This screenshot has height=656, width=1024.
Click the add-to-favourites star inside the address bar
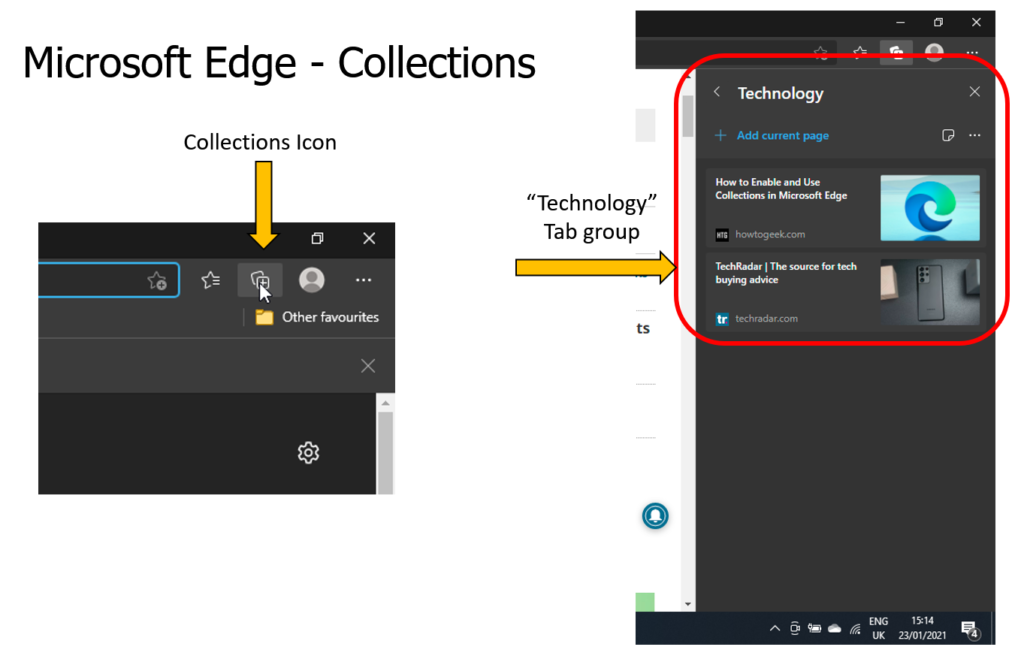pos(157,280)
